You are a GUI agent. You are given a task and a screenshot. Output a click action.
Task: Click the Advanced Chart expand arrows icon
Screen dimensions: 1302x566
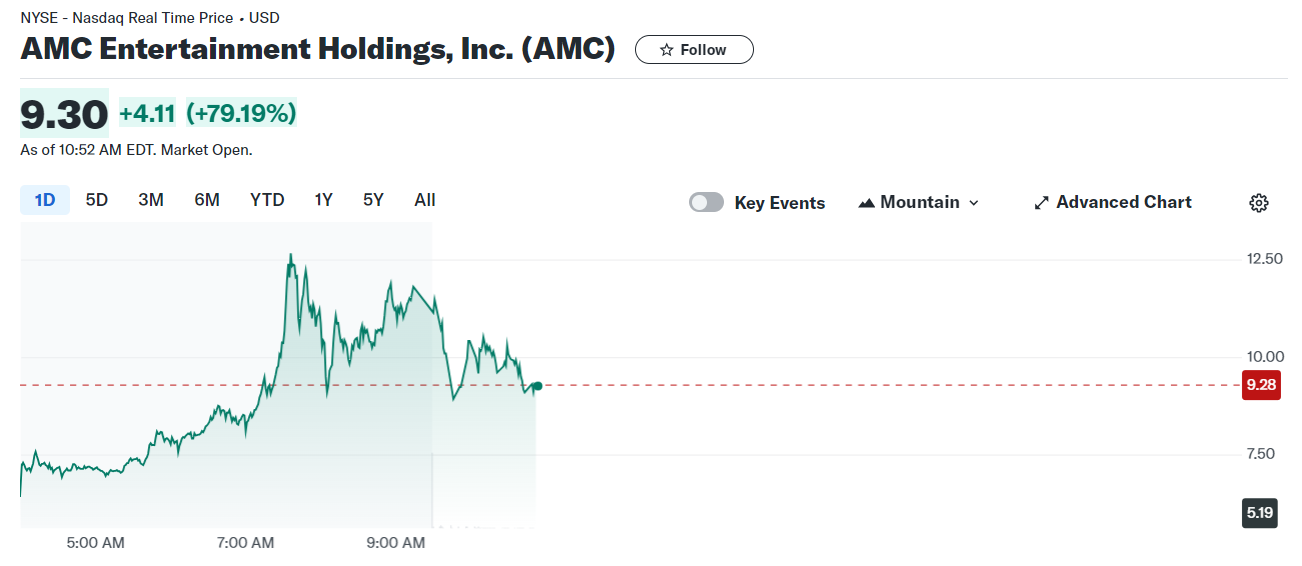[x=1041, y=203]
